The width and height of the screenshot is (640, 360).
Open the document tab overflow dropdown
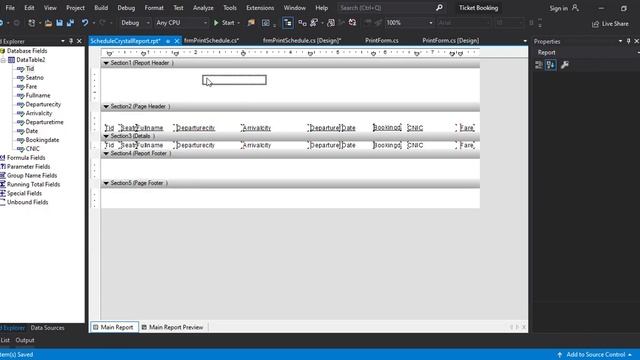coord(525,41)
